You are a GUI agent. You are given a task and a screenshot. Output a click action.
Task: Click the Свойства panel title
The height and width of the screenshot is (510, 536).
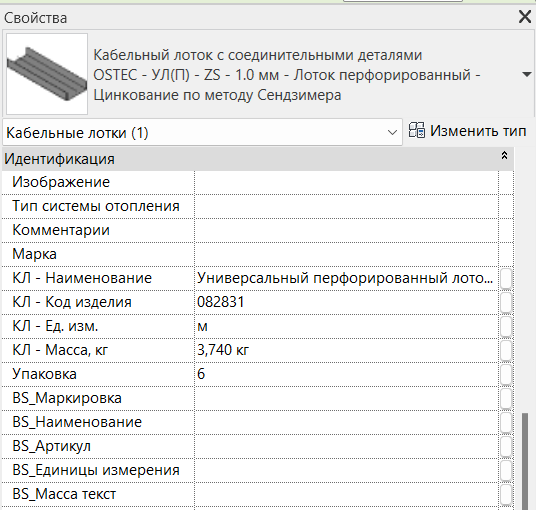pyautogui.click(x=35, y=18)
